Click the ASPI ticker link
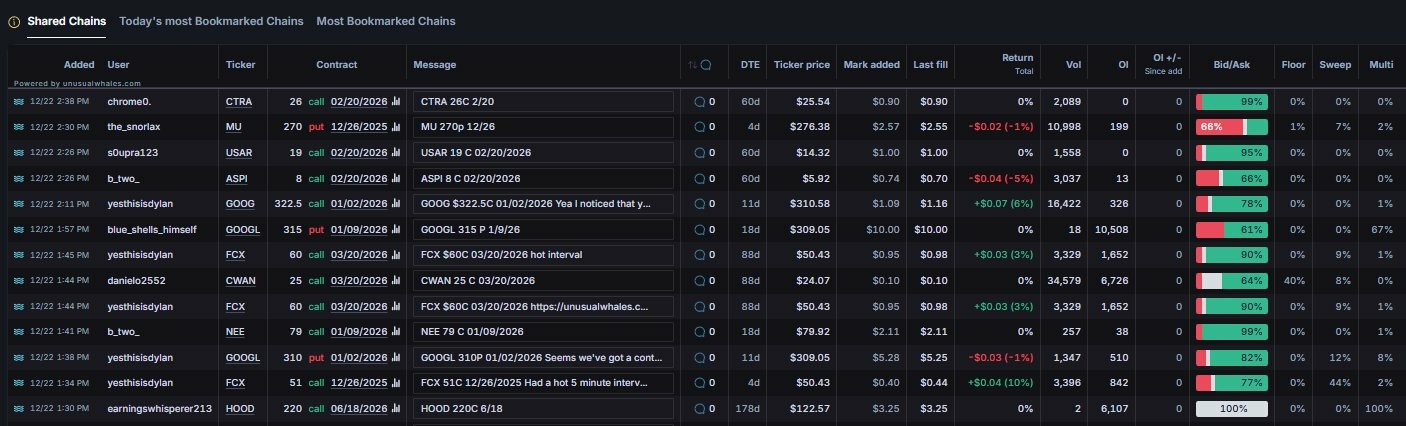 [x=237, y=178]
